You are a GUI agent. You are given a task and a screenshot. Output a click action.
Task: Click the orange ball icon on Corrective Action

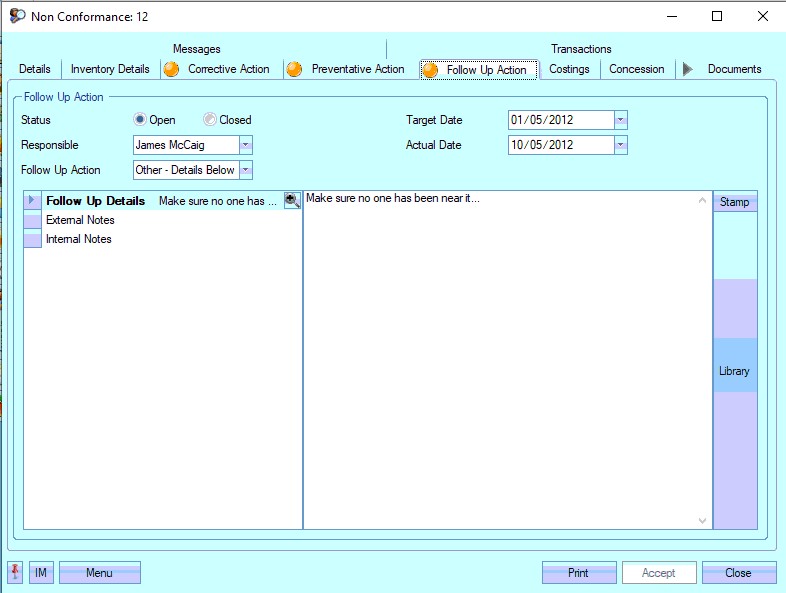point(172,69)
